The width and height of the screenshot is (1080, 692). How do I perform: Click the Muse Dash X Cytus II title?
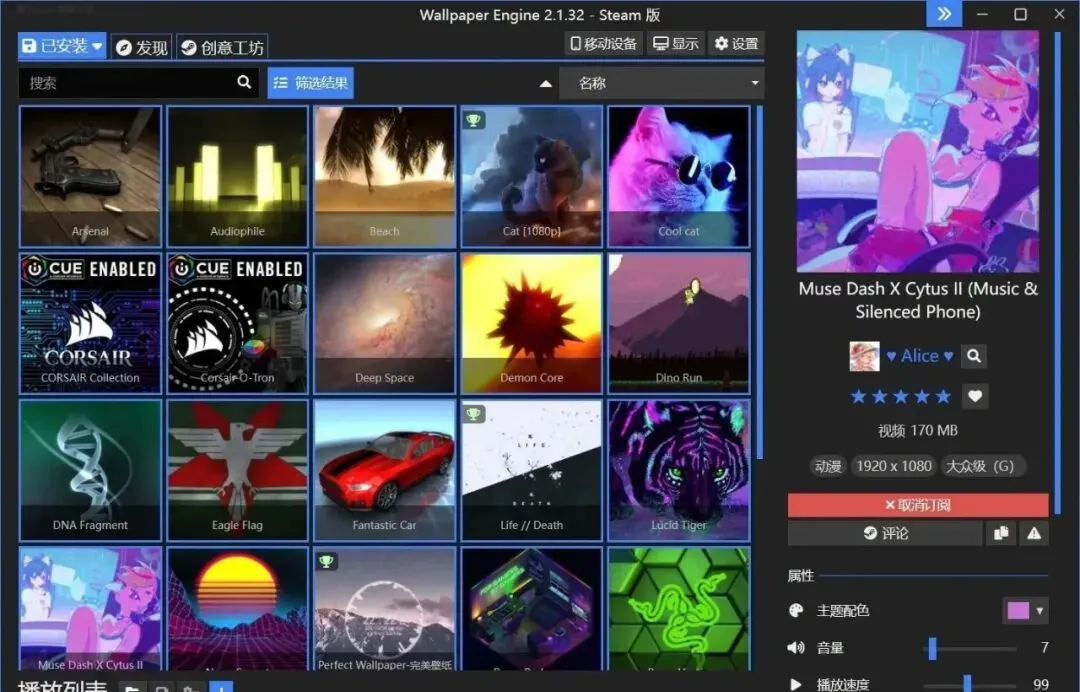pos(918,300)
